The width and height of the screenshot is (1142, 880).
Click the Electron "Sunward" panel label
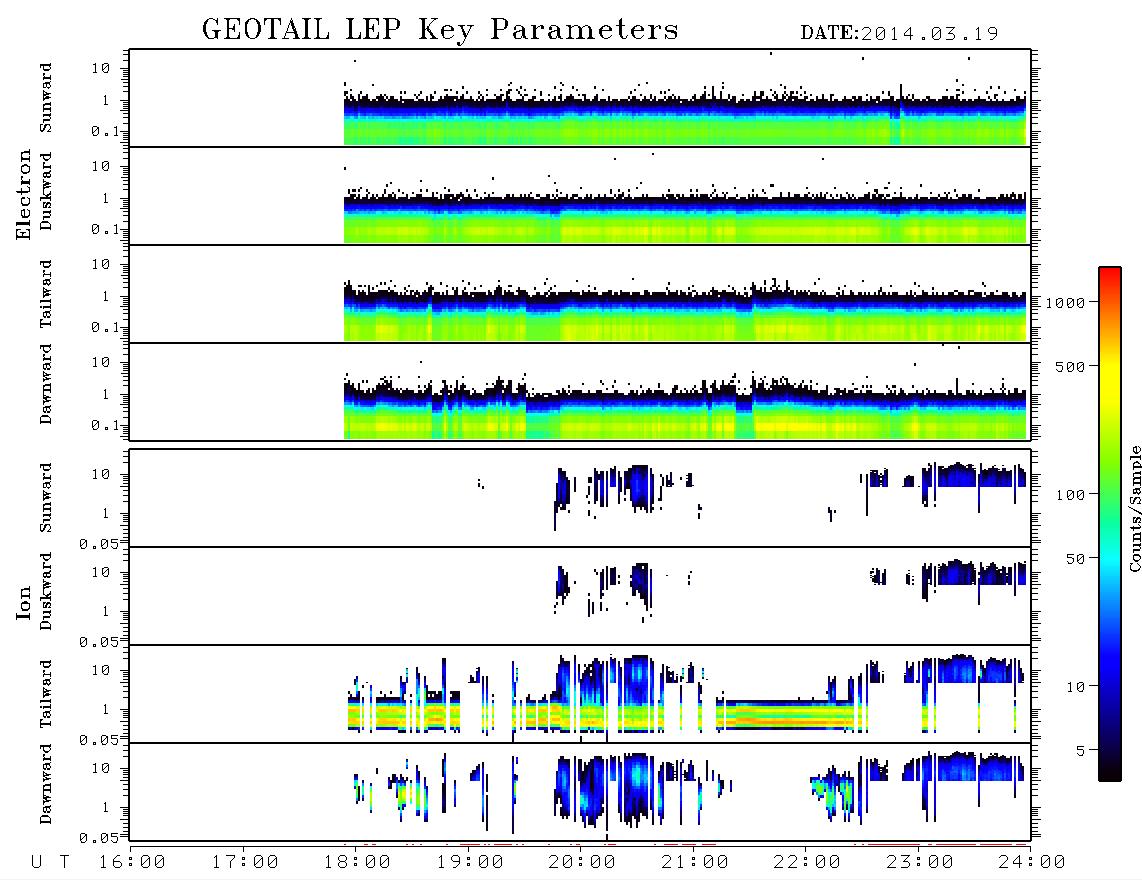click(x=46, y=98)
